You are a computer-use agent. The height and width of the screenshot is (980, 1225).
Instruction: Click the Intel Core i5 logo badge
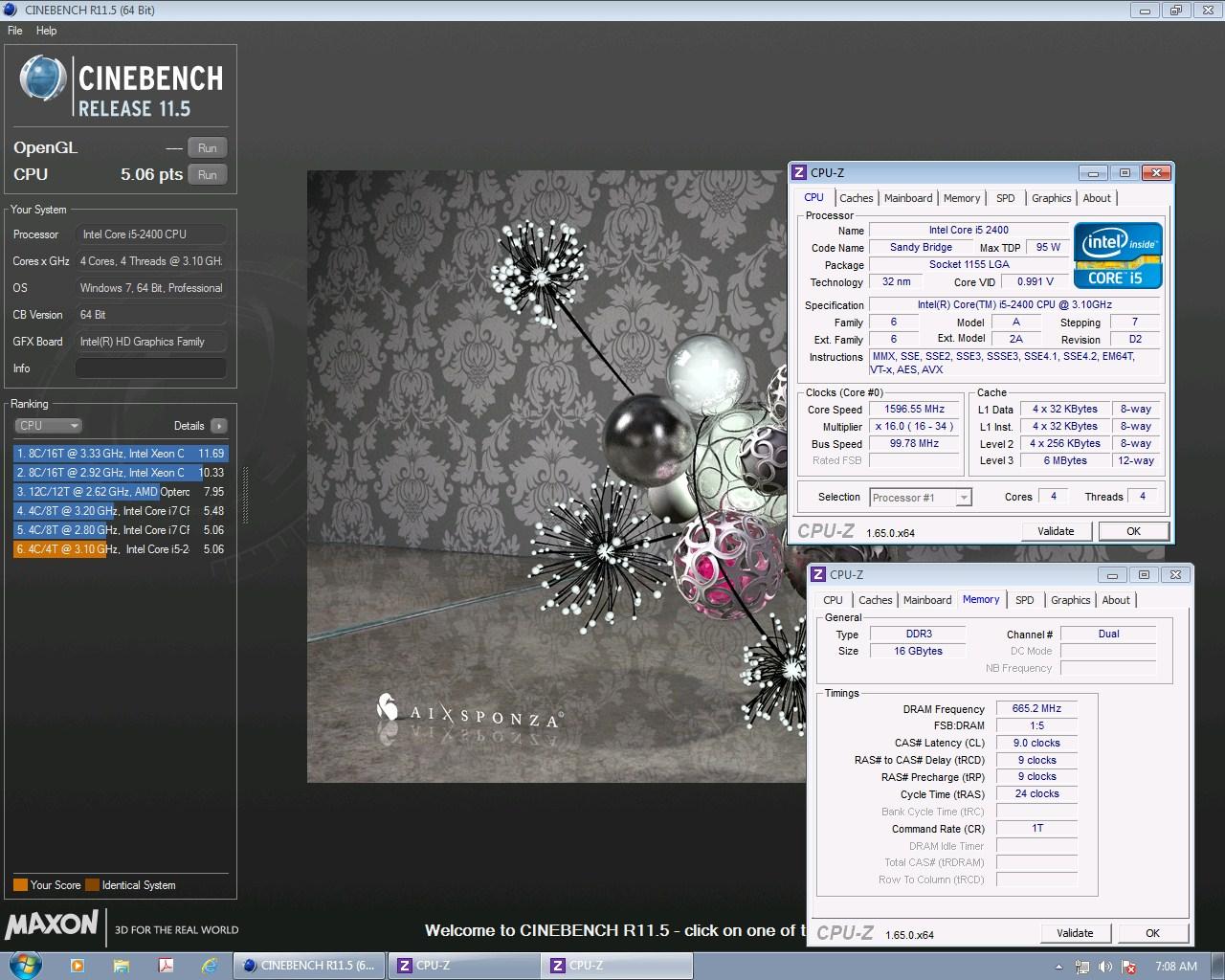click(x=1117, y=256)
